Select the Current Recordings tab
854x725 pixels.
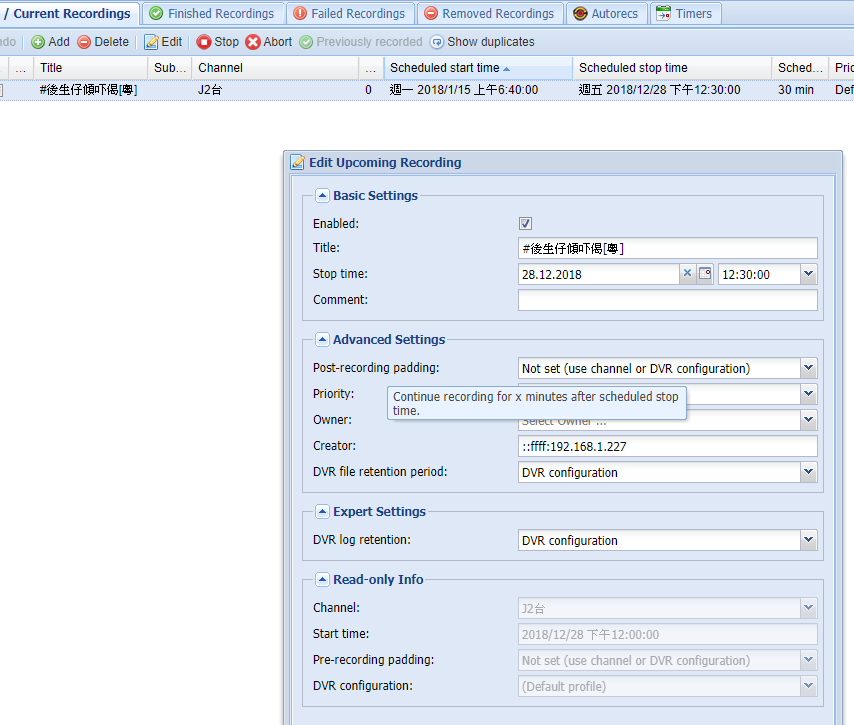(x=70, y=14)
